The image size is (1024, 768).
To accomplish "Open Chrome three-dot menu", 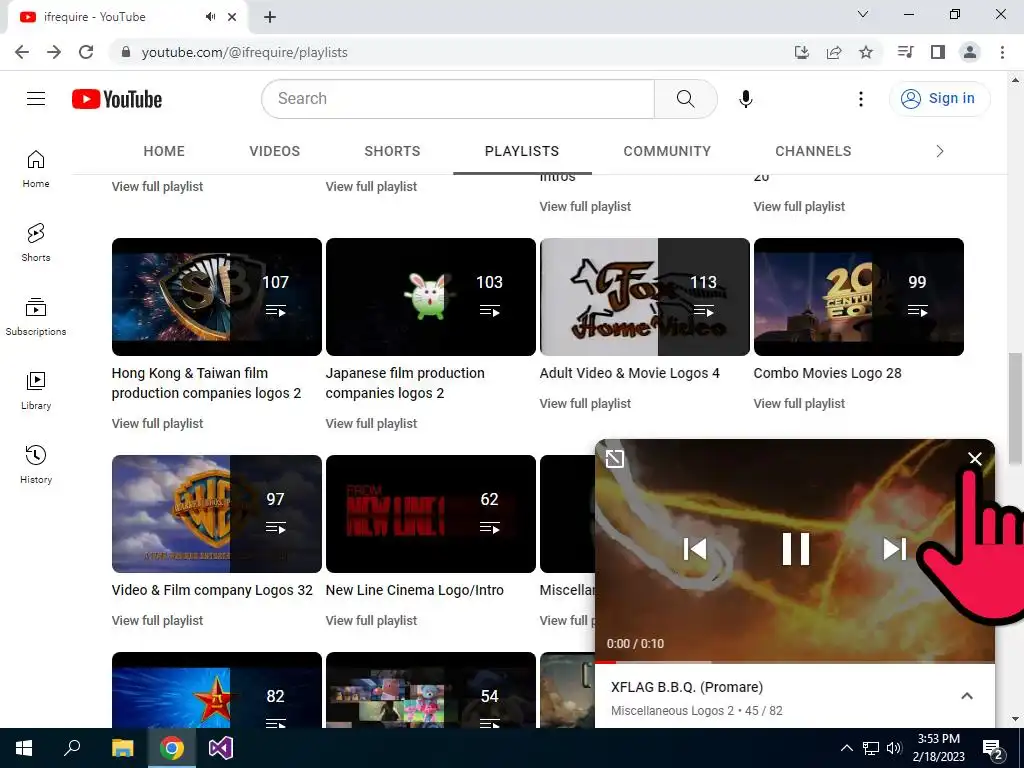I will [1002, 52].
